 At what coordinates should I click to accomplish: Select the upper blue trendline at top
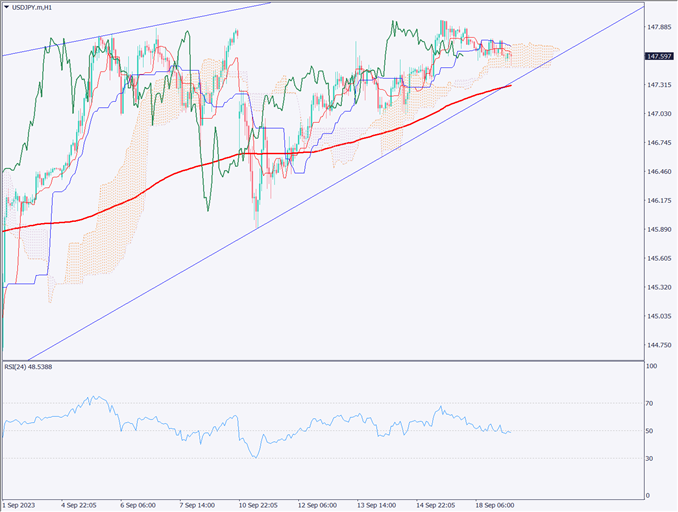click(x=150, y=30)
